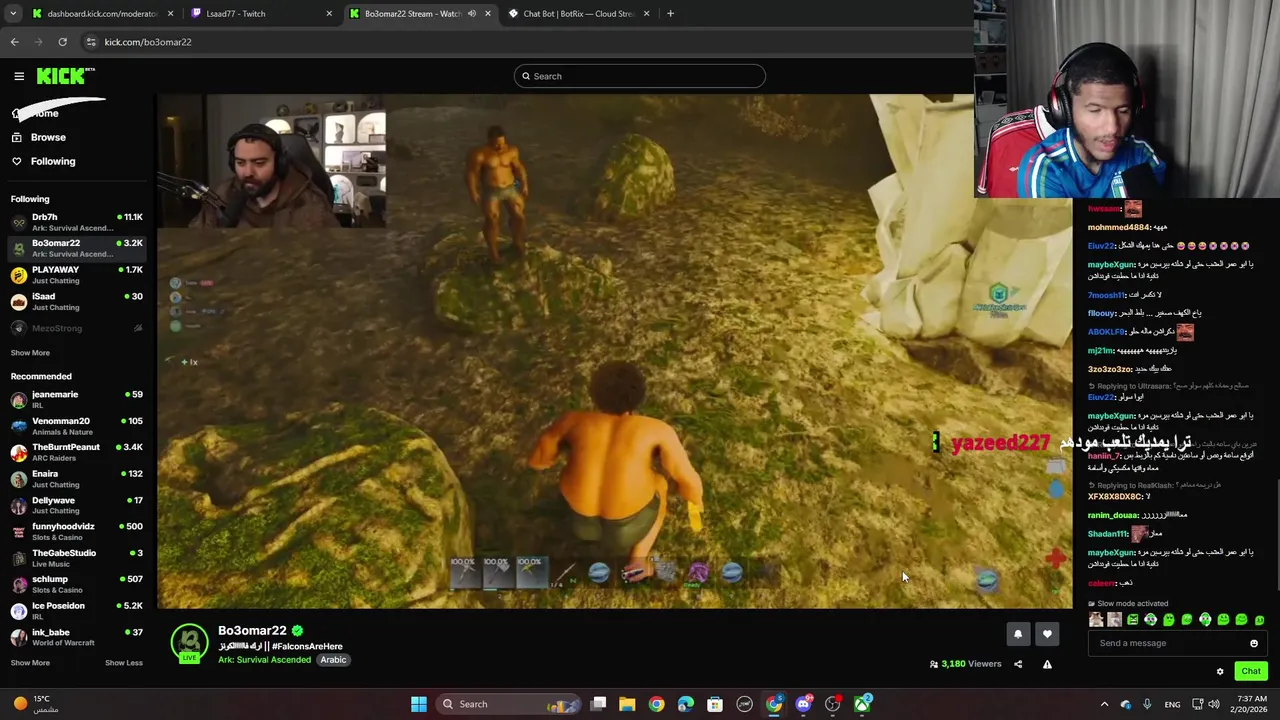Click chat username ranim_douaa
Screen dimensions: 1280x720
click(x=1113, y=515)
